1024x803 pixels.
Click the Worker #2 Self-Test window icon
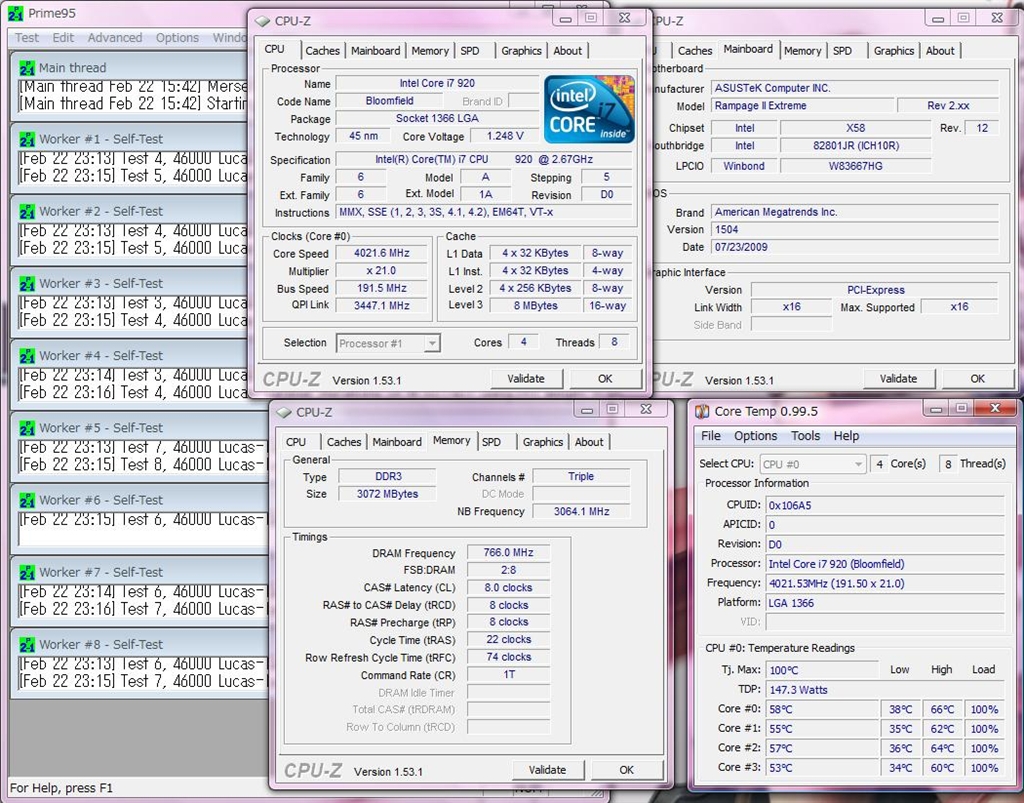27,212
